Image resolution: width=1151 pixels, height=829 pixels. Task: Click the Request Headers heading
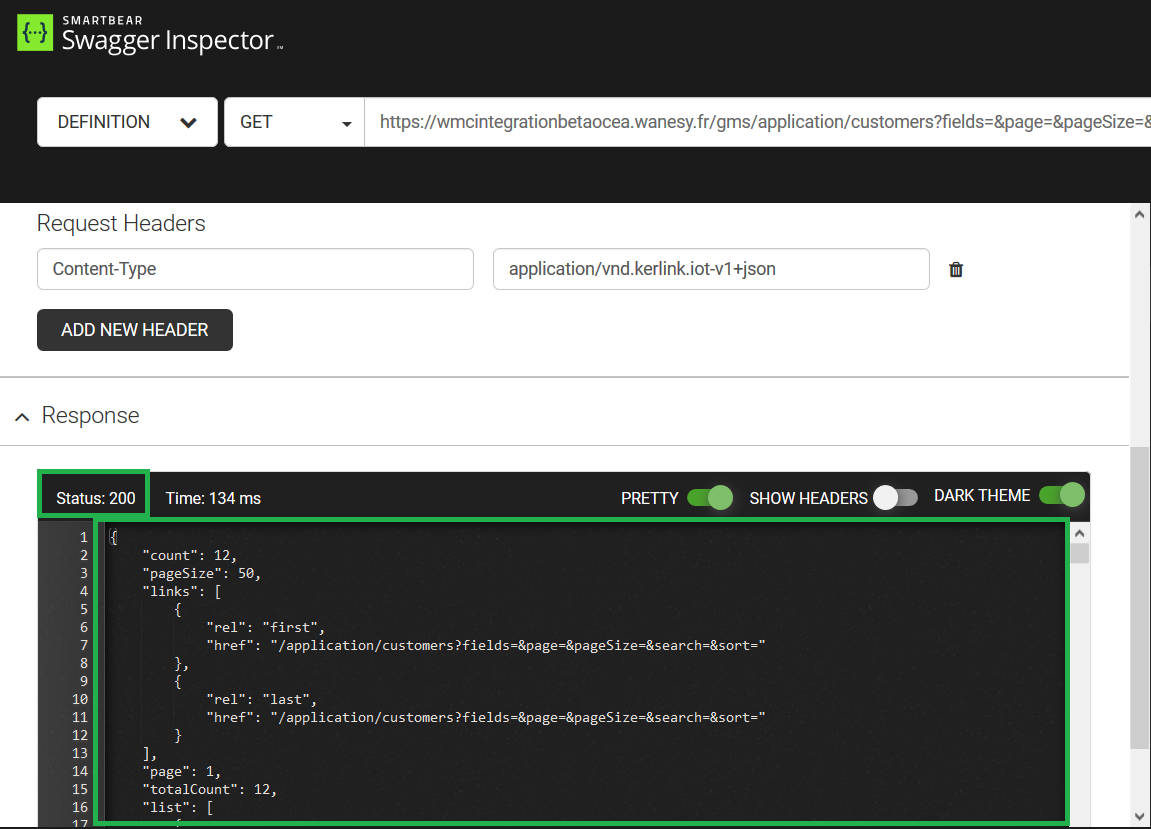point(121,223)
